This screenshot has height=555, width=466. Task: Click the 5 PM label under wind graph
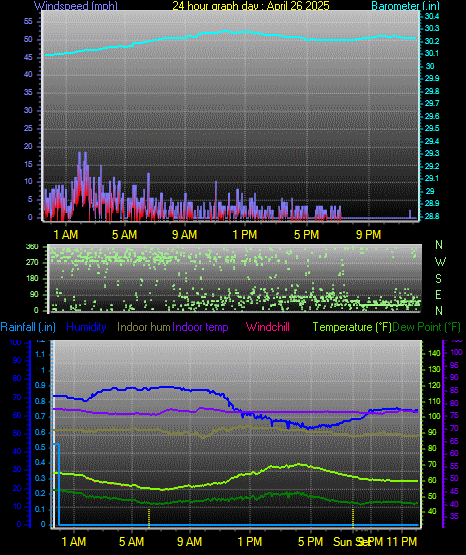click(306, 235)
